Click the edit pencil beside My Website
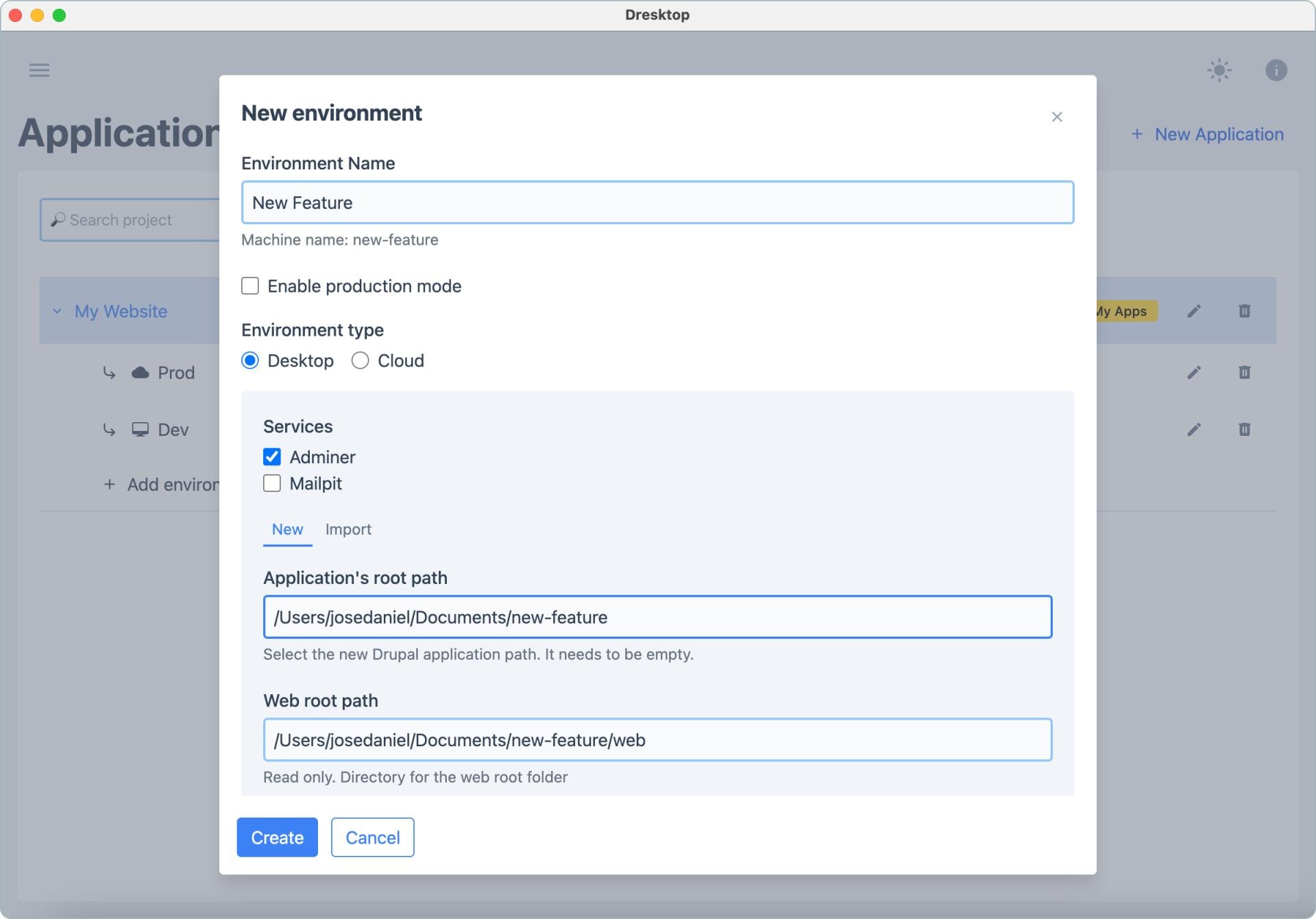The image size is (1316, 919). pos(1194,310)
